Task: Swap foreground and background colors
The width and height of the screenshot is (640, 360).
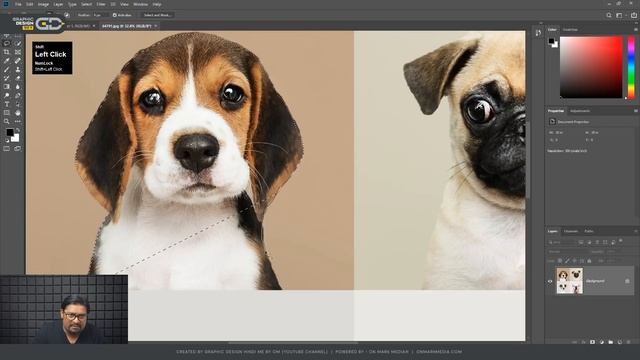Action: (x=18, y=130)
